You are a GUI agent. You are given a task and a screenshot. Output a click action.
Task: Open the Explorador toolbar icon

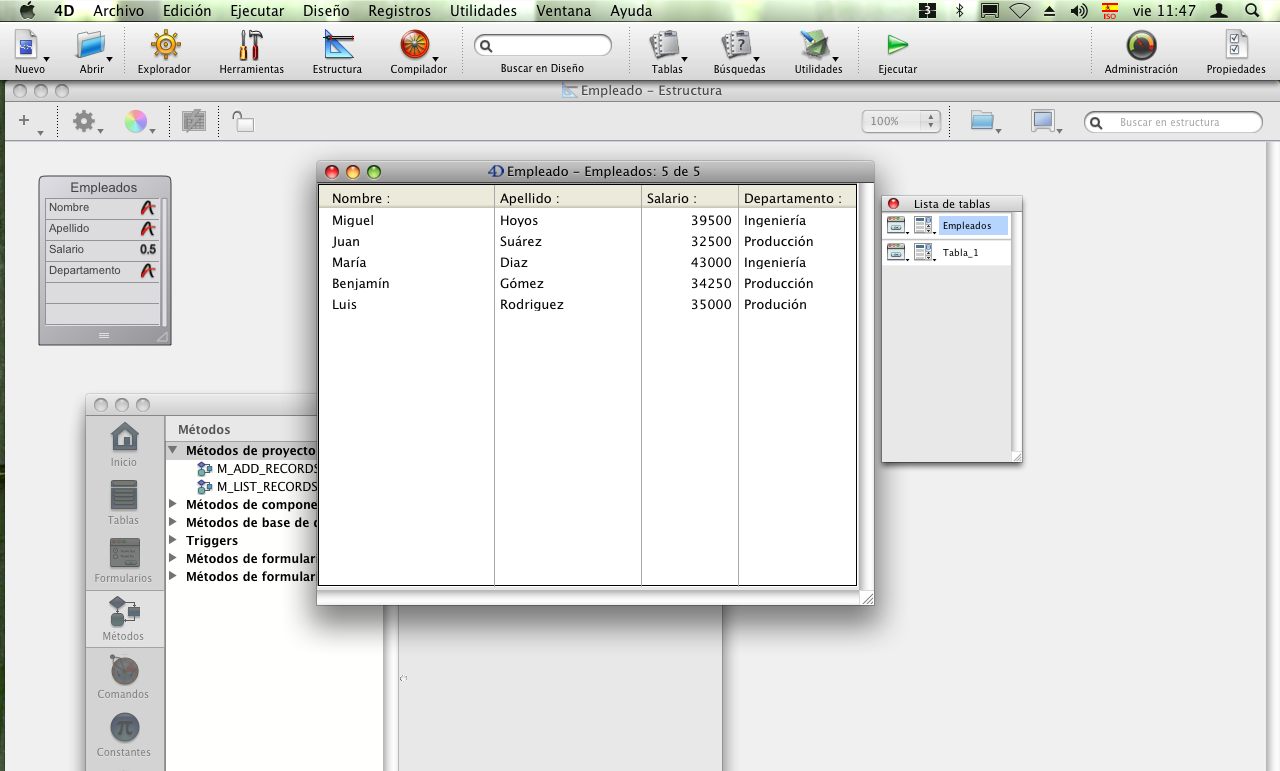coord(164,46)
